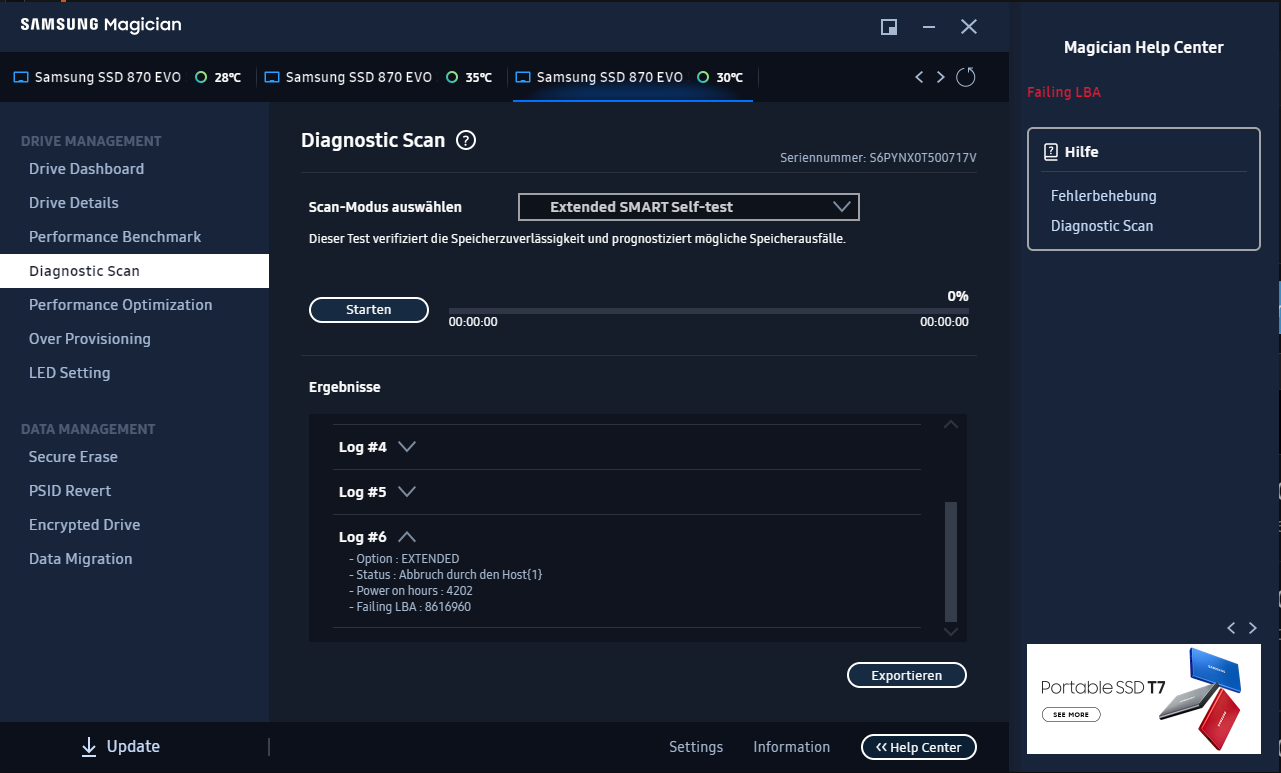
Task: Click the Starten button
Action: [x=369, y=310]
